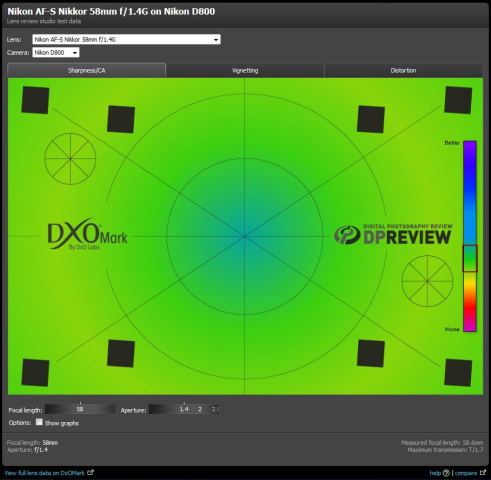Click the 'Maximum transmission: T/1.7' text
The height and width of the screenshot is (480, 491).
point(445,450)
